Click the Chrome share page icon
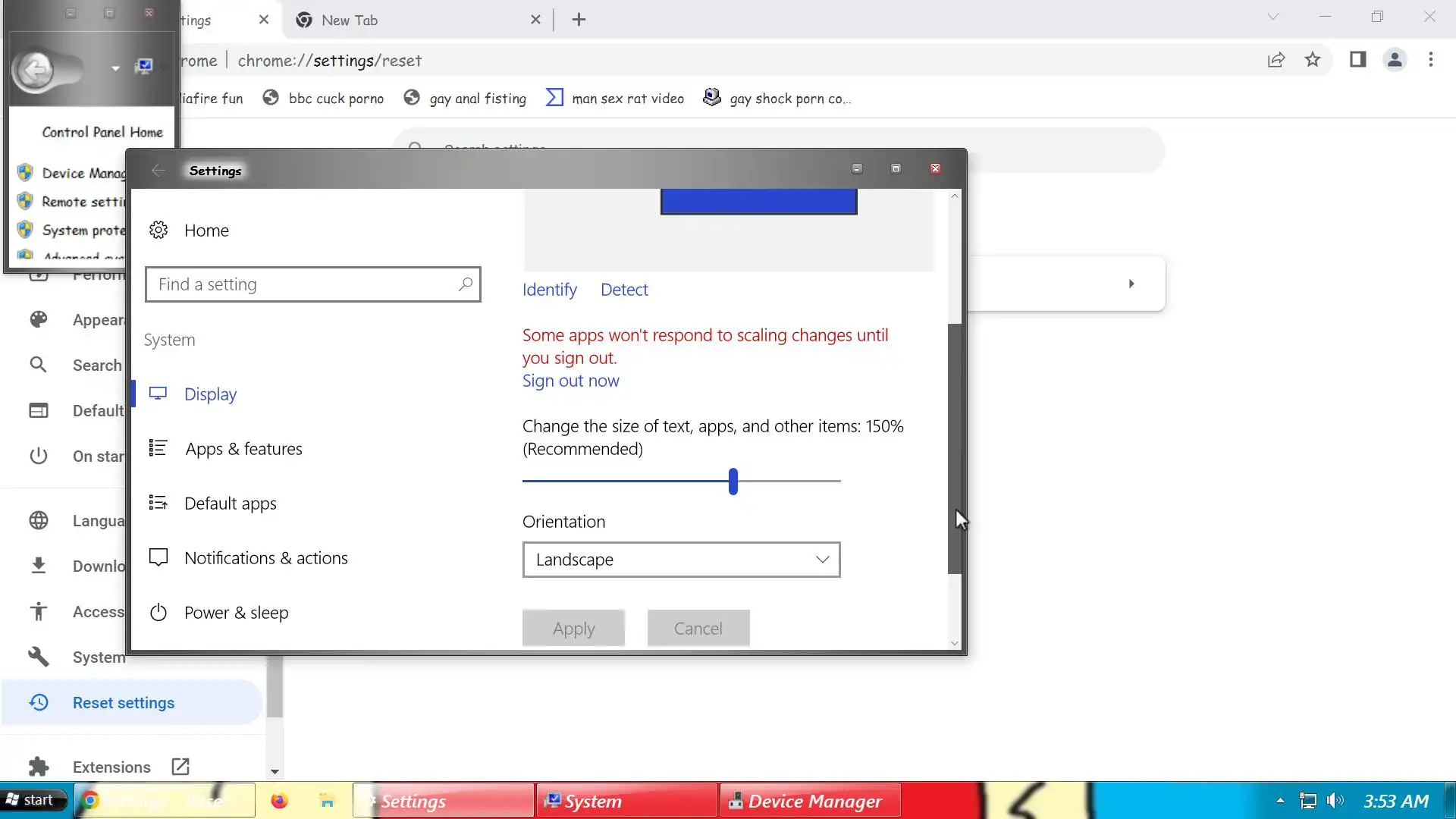The width and height of the screenshot is (1456, 819). click(1276, 60)
